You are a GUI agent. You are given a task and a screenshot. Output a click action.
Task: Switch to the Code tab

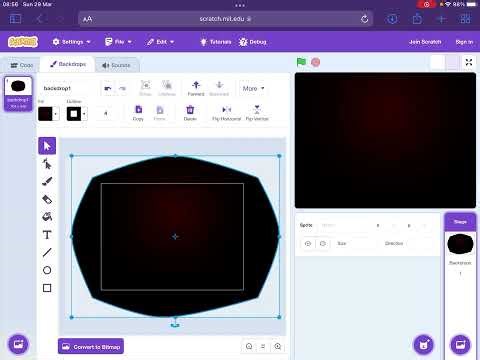pyautogui.click(x=21, y=65)
